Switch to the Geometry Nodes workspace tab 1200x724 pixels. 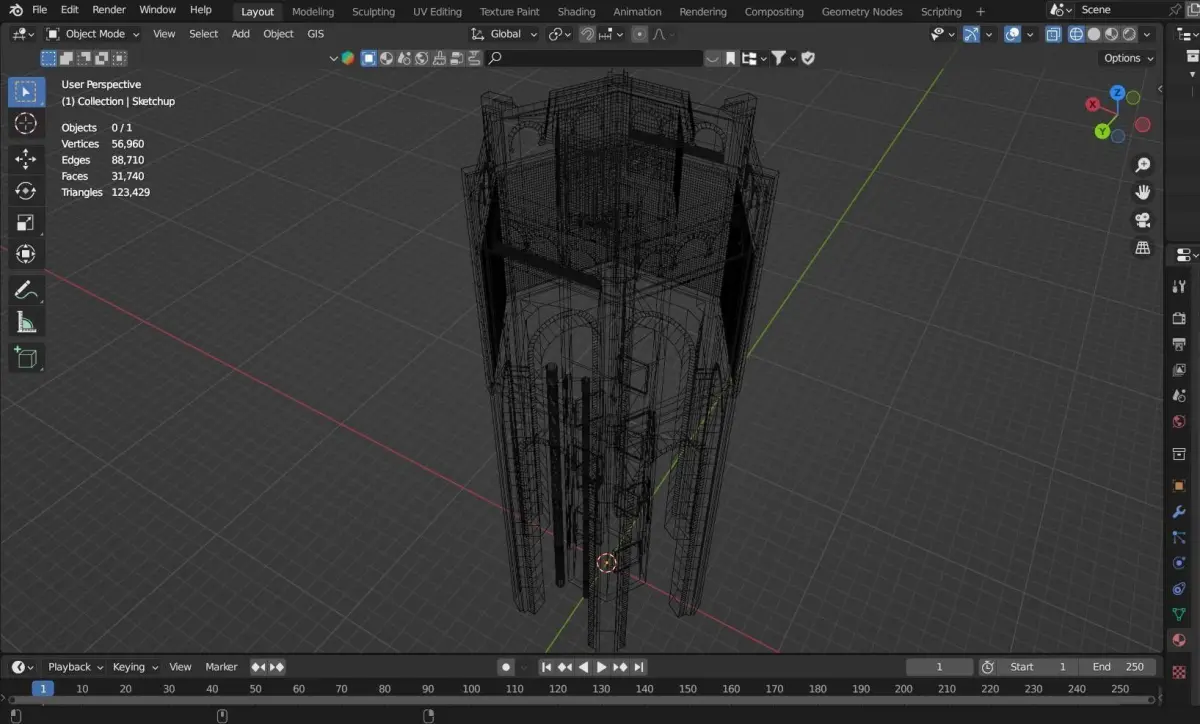click(862, 12)
